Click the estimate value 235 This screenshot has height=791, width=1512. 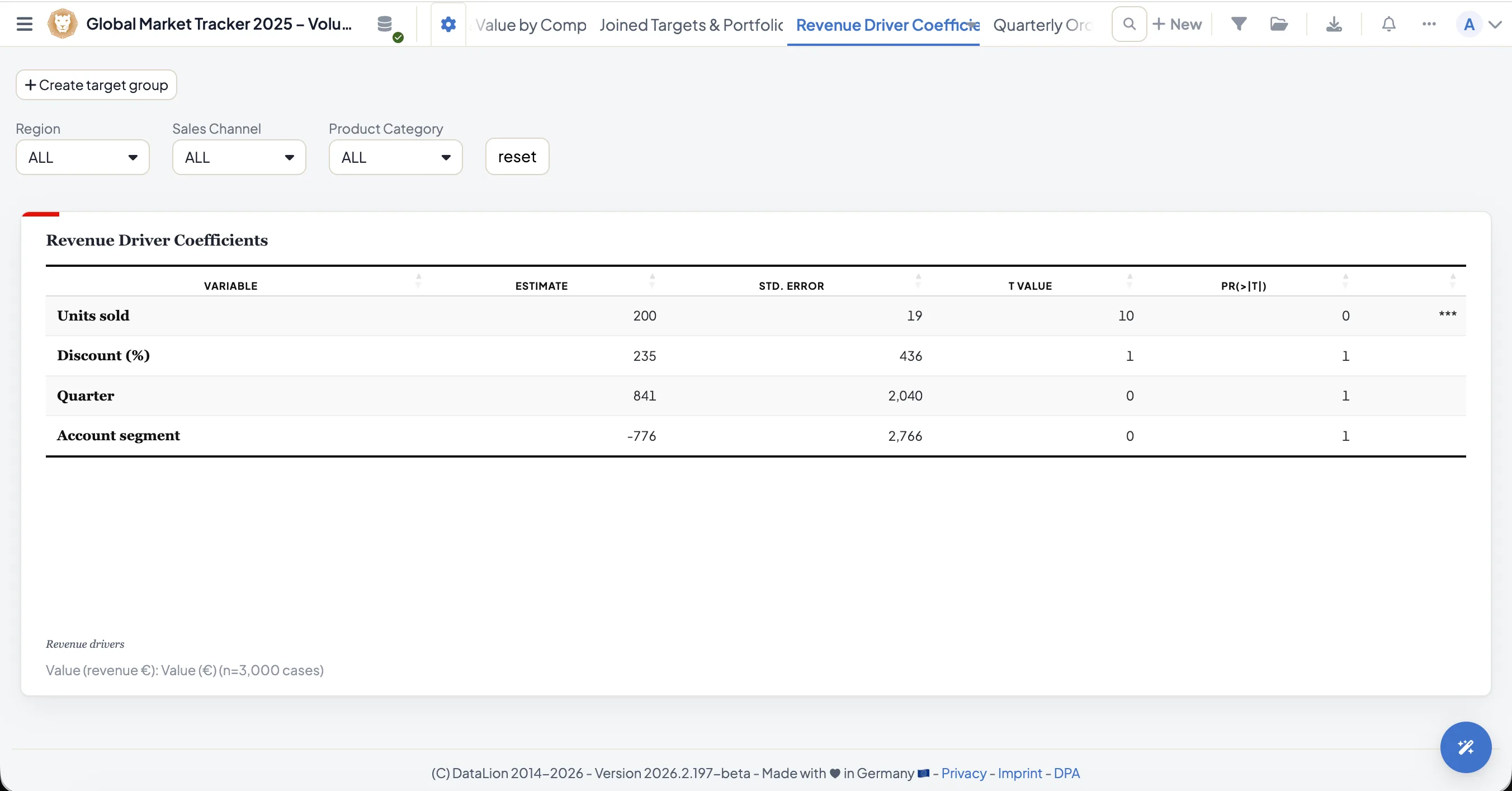645,355
